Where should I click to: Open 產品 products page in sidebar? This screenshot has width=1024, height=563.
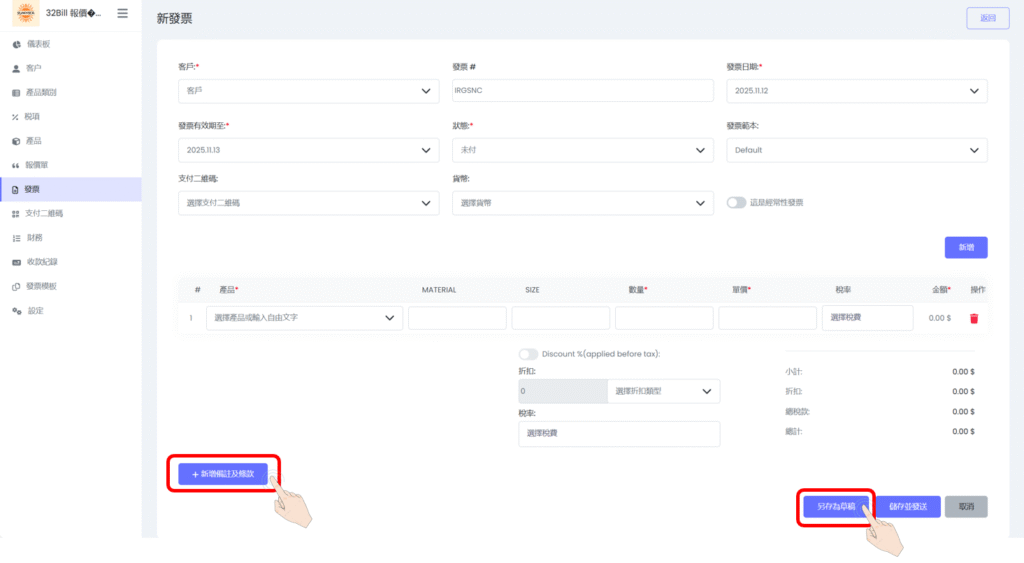(x=33, y=141)
